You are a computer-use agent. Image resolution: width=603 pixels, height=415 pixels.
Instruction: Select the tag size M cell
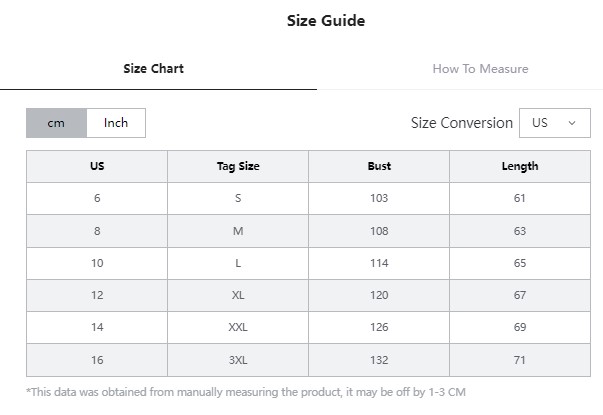tap(238, 231)
